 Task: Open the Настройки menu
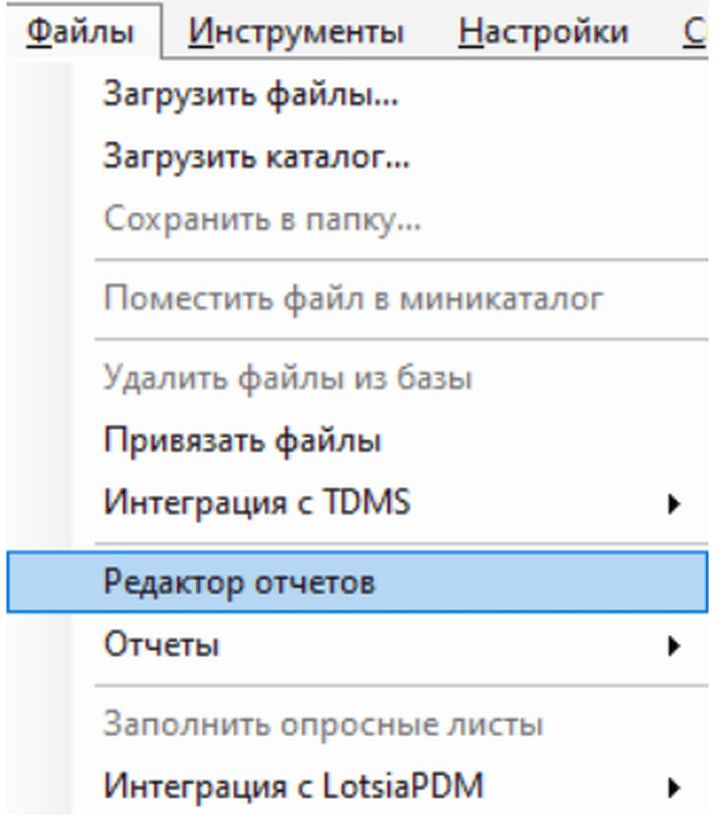tap(543, 32)
